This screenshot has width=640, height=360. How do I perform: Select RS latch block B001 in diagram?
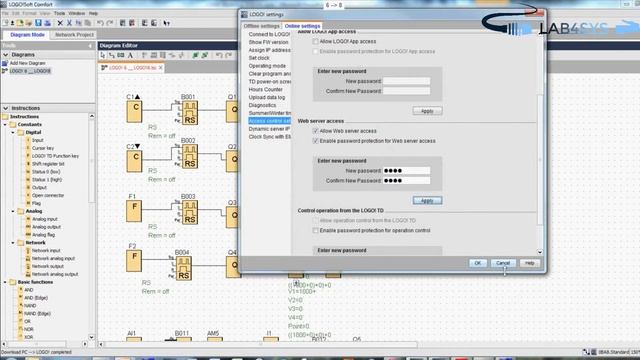coord(190,113)
